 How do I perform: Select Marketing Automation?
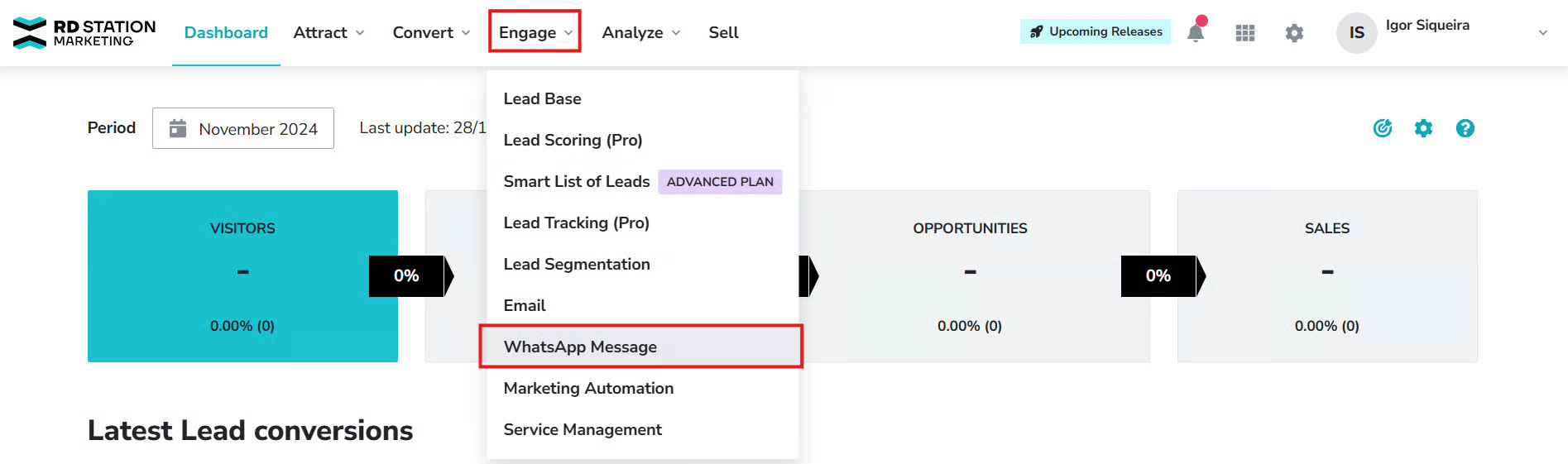643,388
